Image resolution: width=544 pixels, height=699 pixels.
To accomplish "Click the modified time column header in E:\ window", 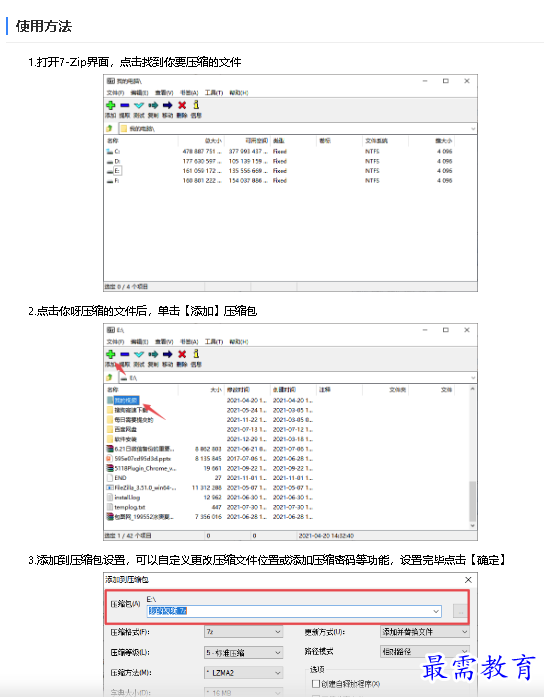I will click(247, 390).
